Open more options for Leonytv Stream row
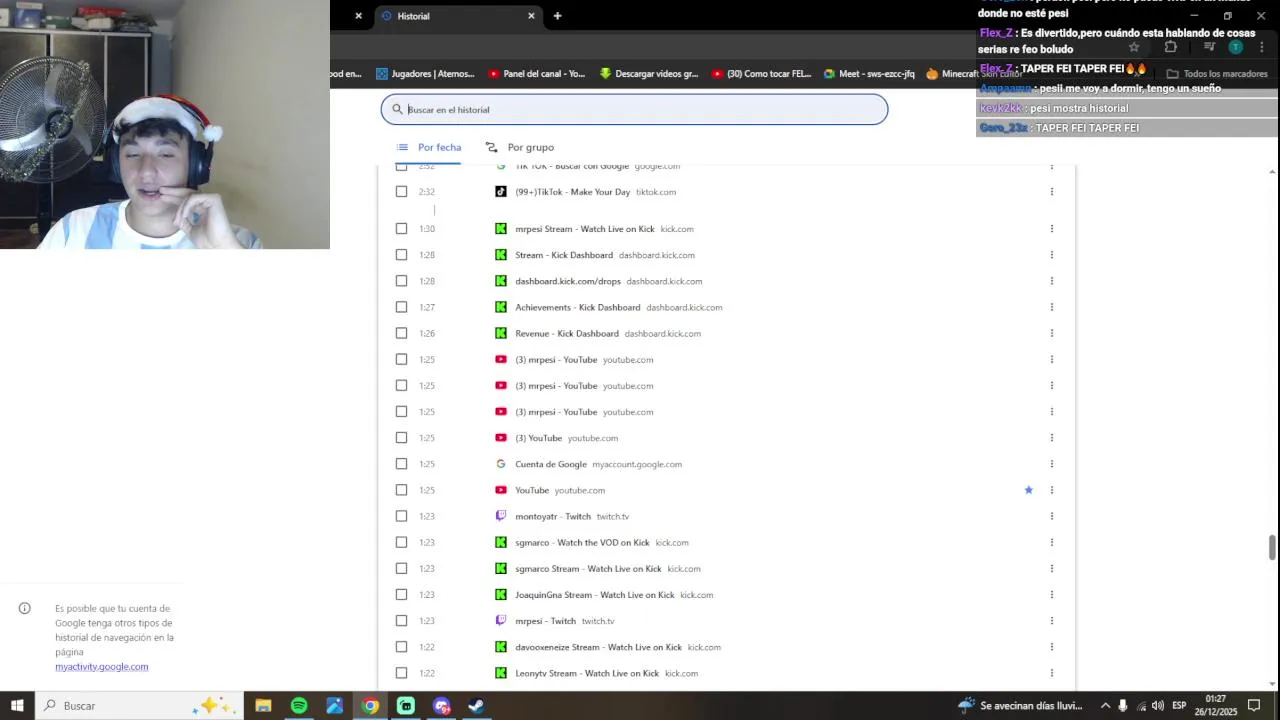The width and height of the screenshot is (1280, 720). click(1051, 673)
